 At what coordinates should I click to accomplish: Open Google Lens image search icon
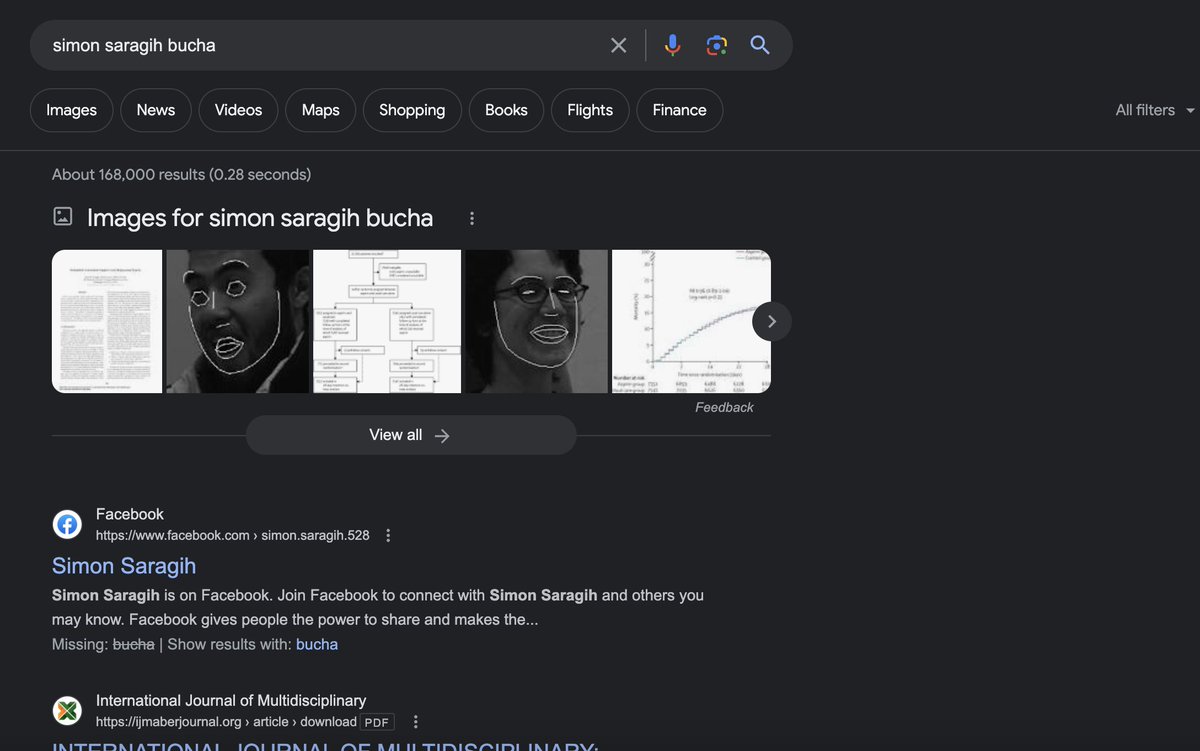[x=716, y=45]
